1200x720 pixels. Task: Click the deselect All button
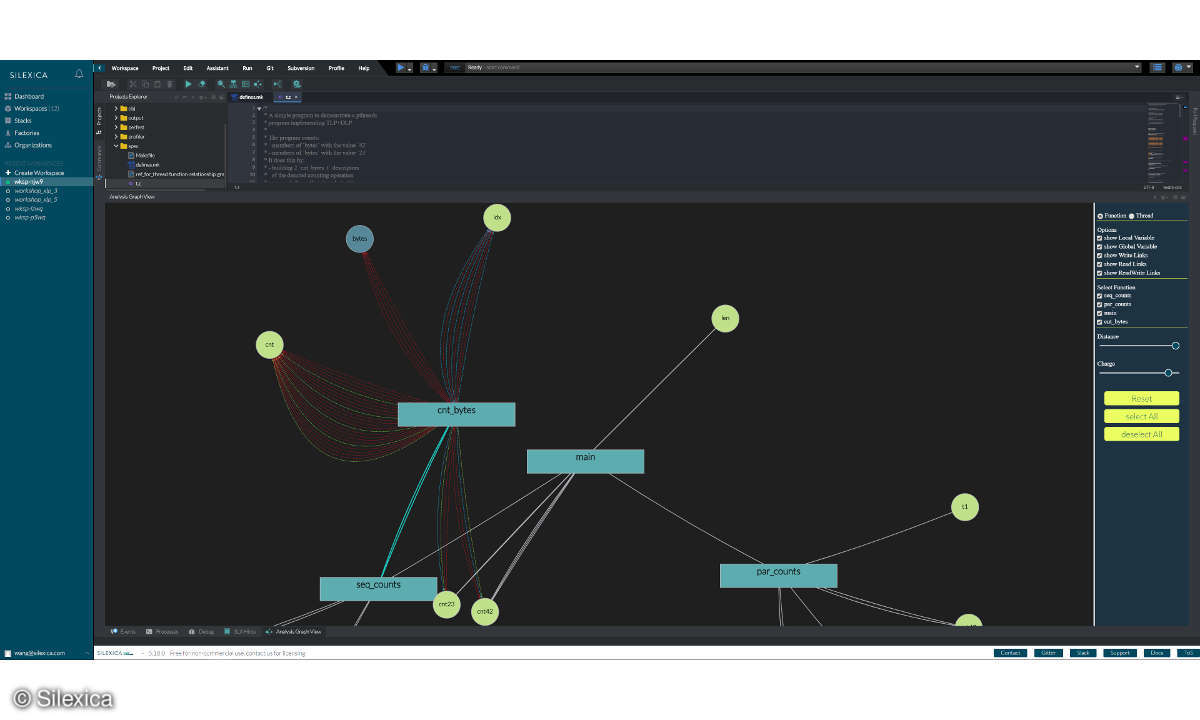[x=1141, y=434]
